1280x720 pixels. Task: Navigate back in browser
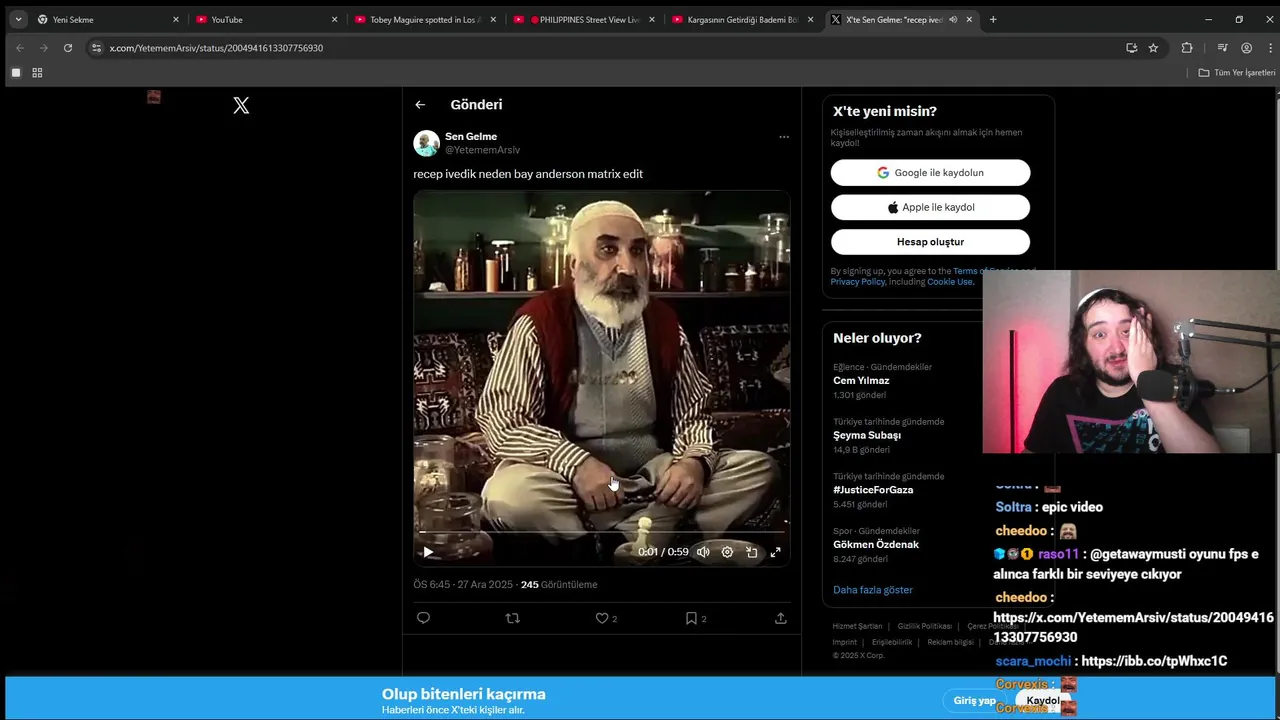click(20, 48)
